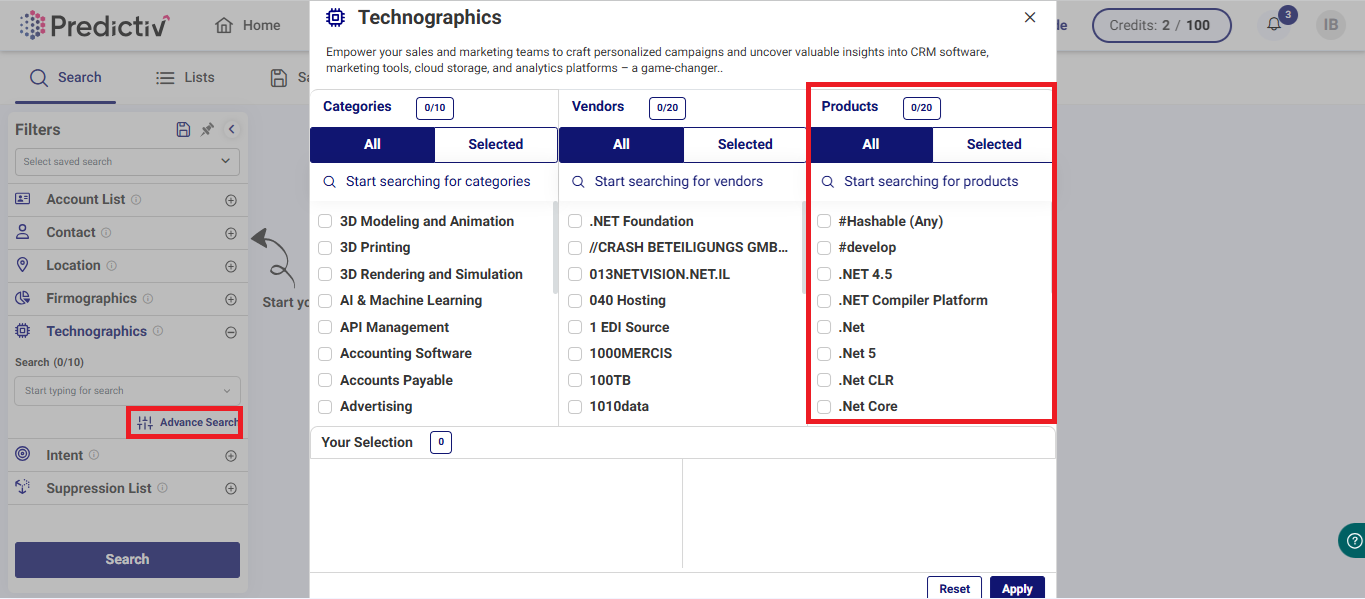Open Start typing for search dropdown
The width and height of the screenshot is (1365, 599).
tap(127, 390)
